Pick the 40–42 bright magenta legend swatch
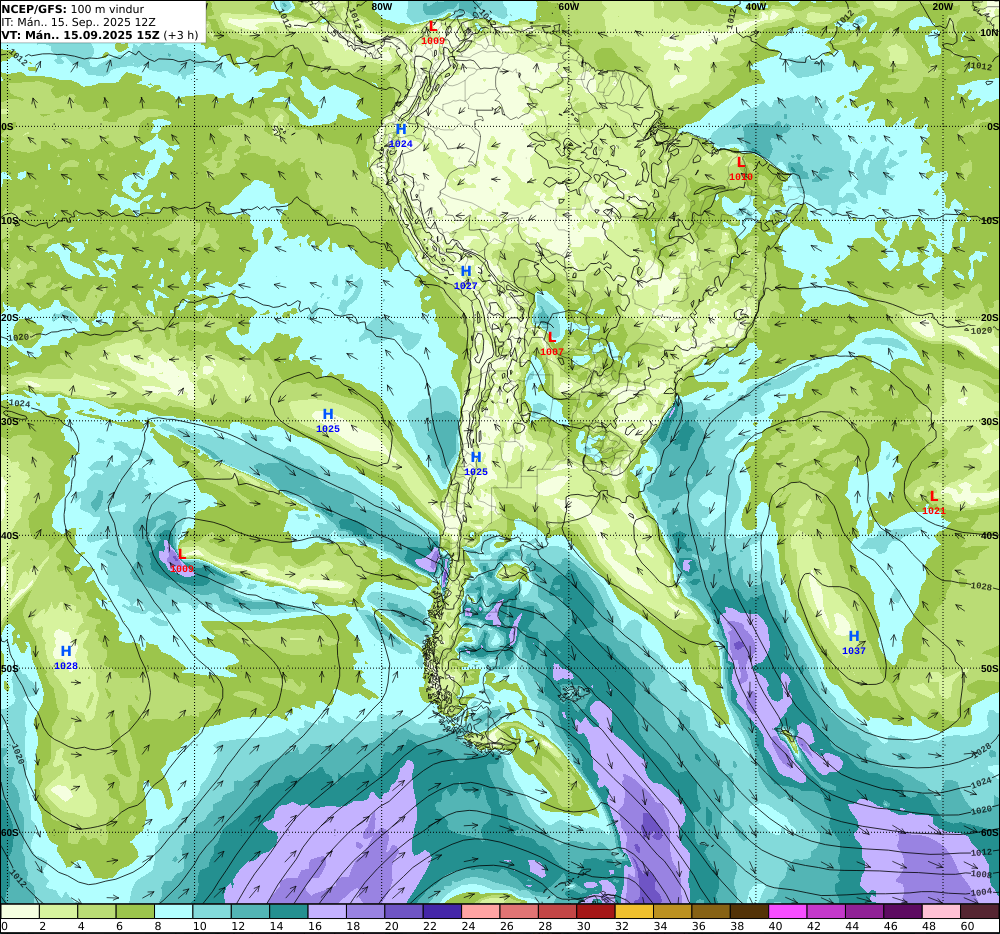Screen dimensions: 1000x934 click(788, 911)
